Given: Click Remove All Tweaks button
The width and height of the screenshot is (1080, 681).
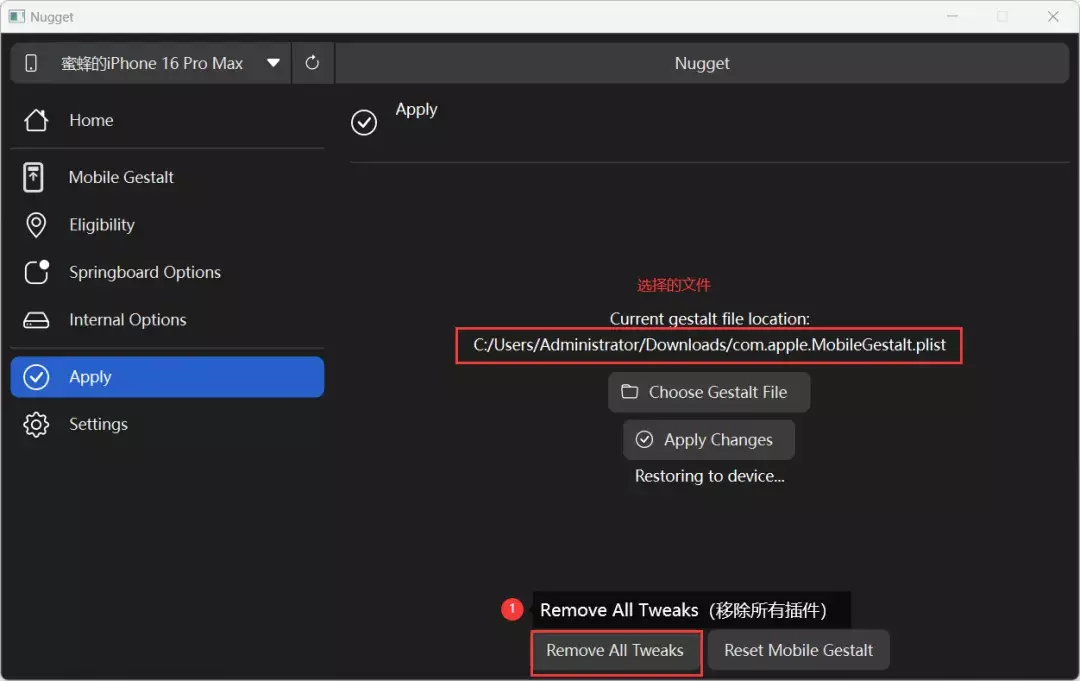Looking at the screenshot, I should pyautogui.click(x=616, y=651).
